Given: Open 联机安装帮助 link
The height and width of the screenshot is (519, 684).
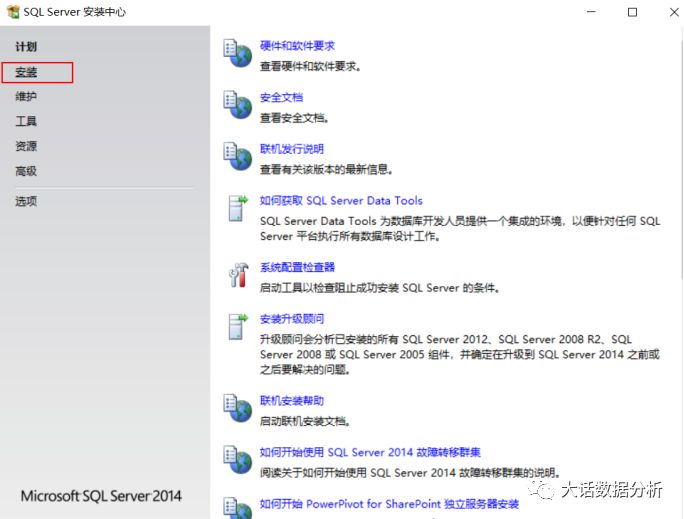Looking at the screenshot, I should (292, 400).
